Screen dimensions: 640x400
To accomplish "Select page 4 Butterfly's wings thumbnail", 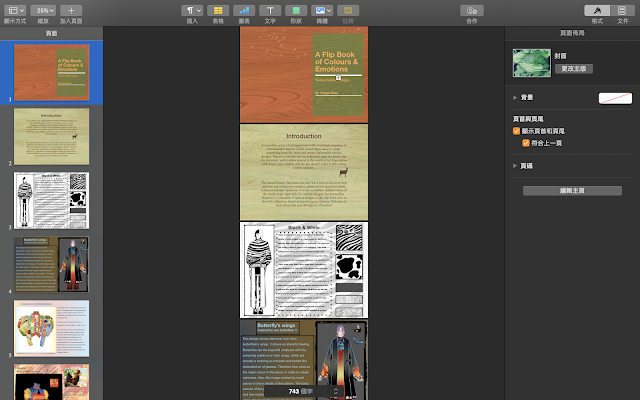I will point(51,264).
